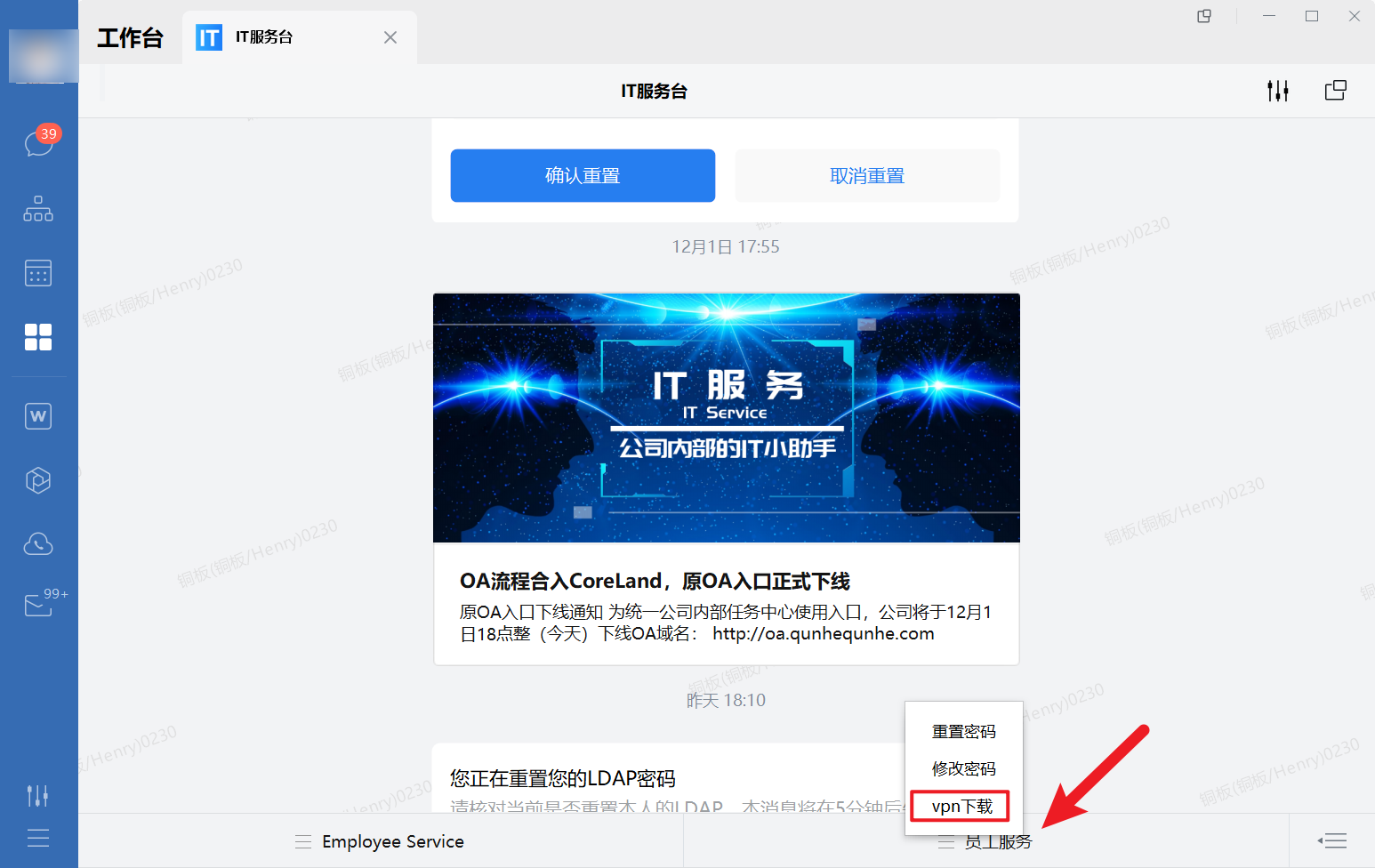Click the user avatar at top left
This screenshot has height=868, width=1375.
click(43, 55)
